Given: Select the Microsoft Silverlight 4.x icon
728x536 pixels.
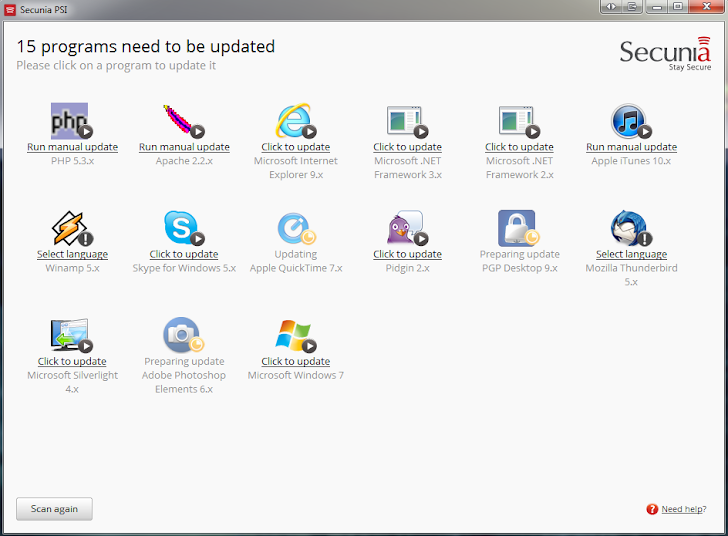Looking at the screenshot, I should click(x=70, y=336).
